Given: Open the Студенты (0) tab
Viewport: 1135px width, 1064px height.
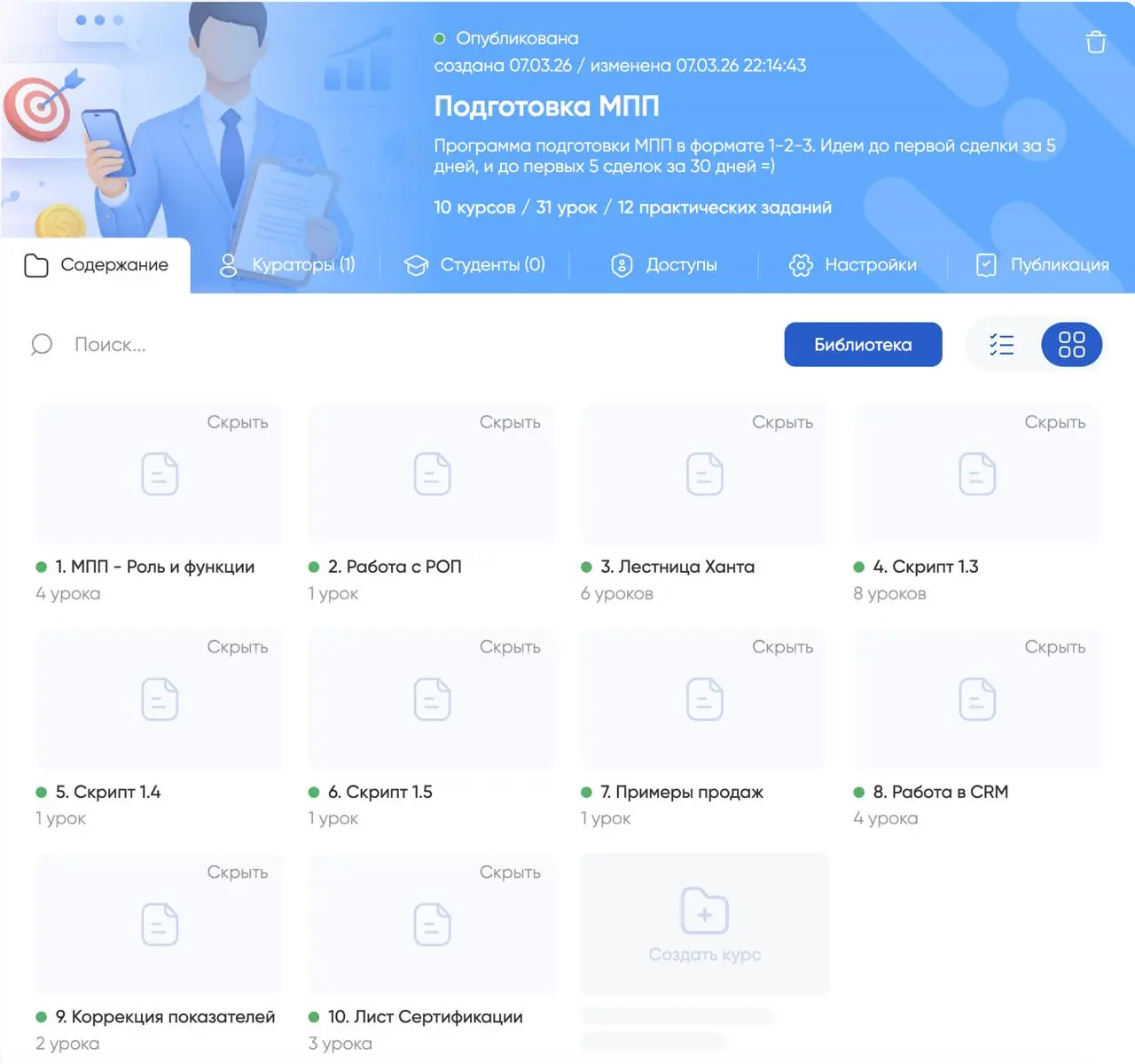Looking at the screenshot, I should pyautogui.click(x=474, y=264).
